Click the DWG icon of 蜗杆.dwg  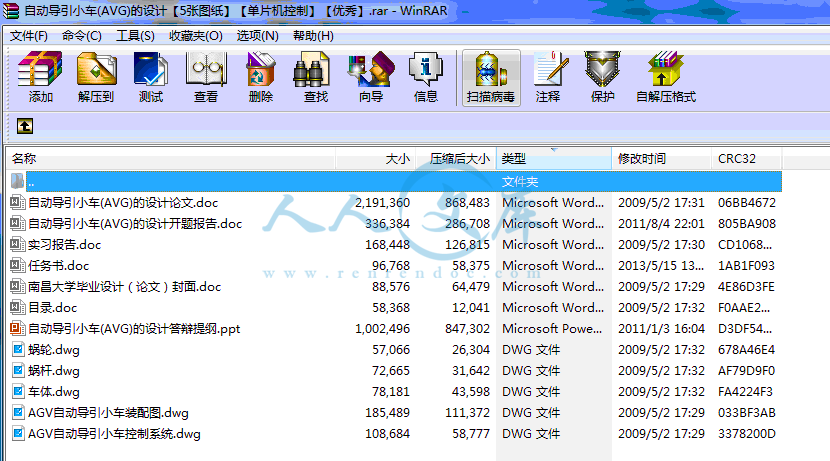18,370
